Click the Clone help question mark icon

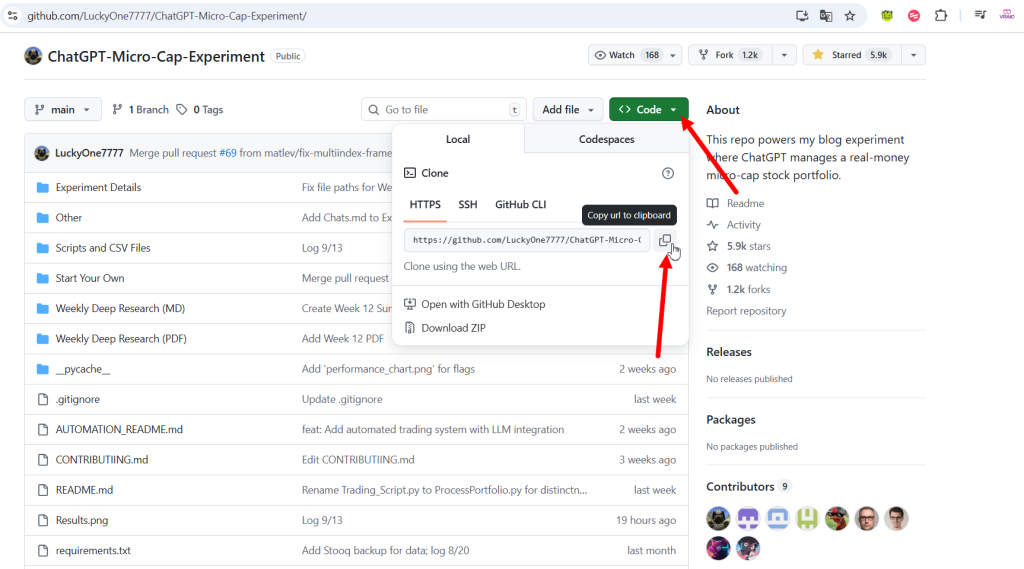point(668,173)
